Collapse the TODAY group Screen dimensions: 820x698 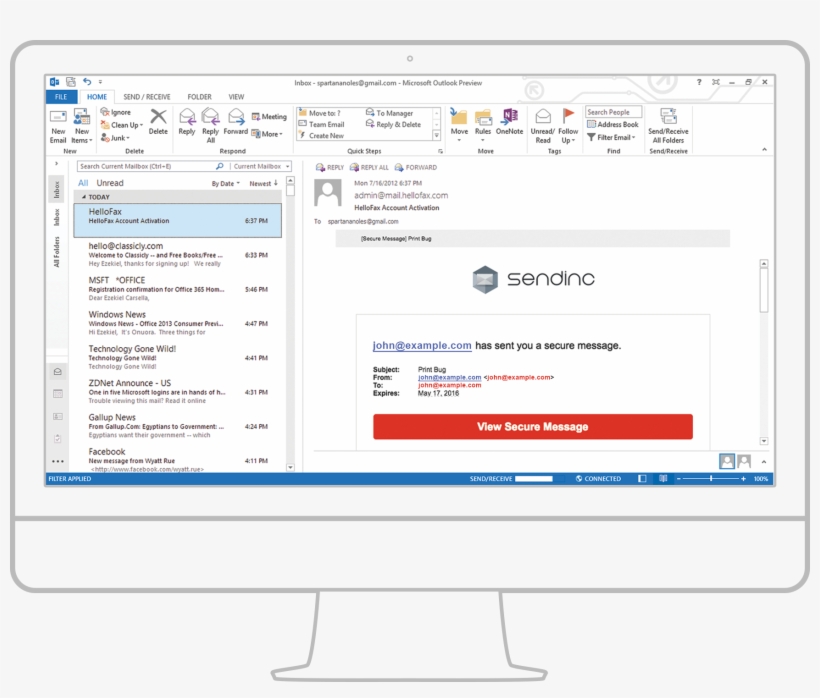[x=84, y=197]
